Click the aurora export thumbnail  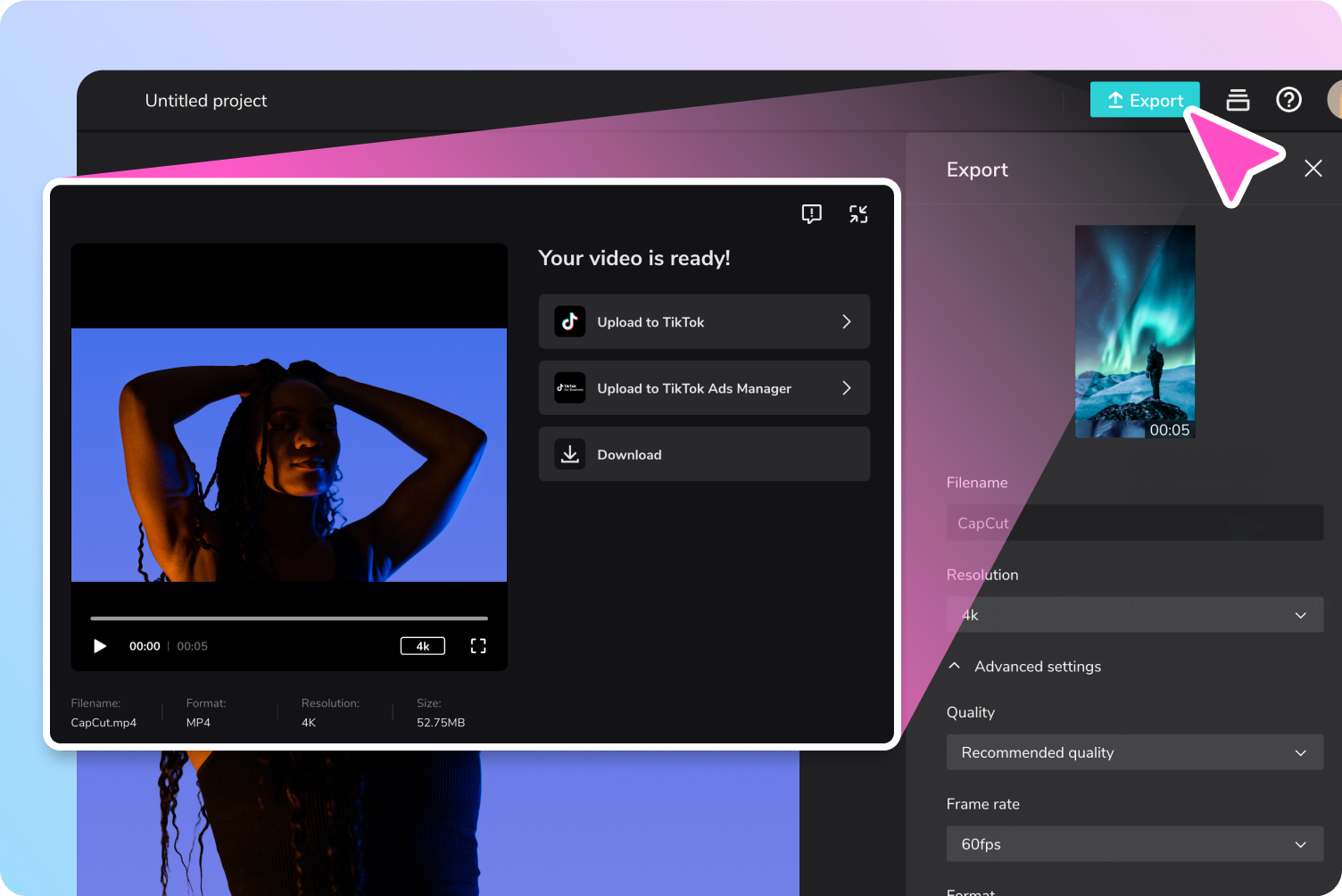coord(1135,331)
